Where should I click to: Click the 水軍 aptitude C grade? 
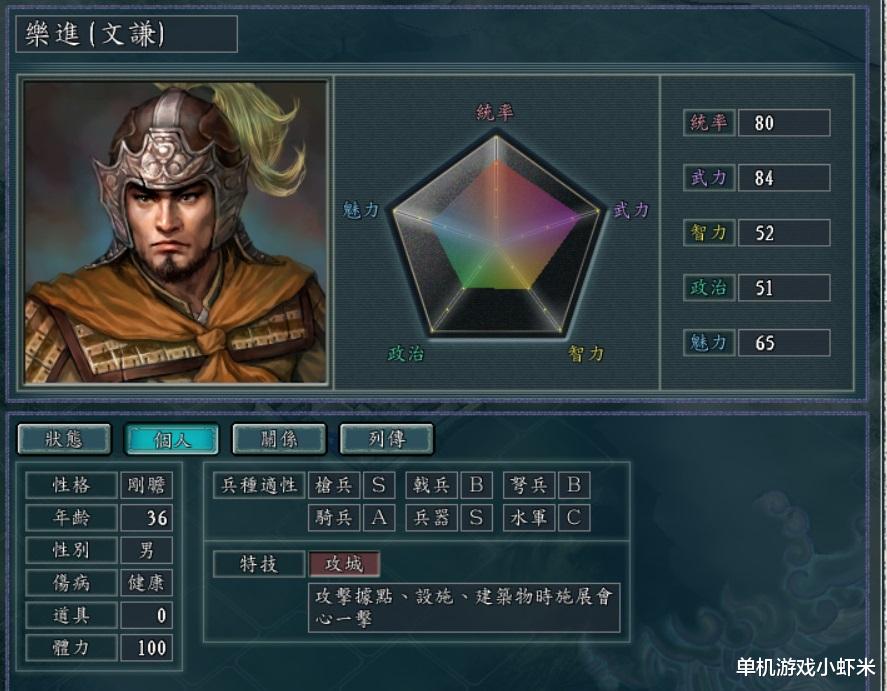click(x=574, y=517)
